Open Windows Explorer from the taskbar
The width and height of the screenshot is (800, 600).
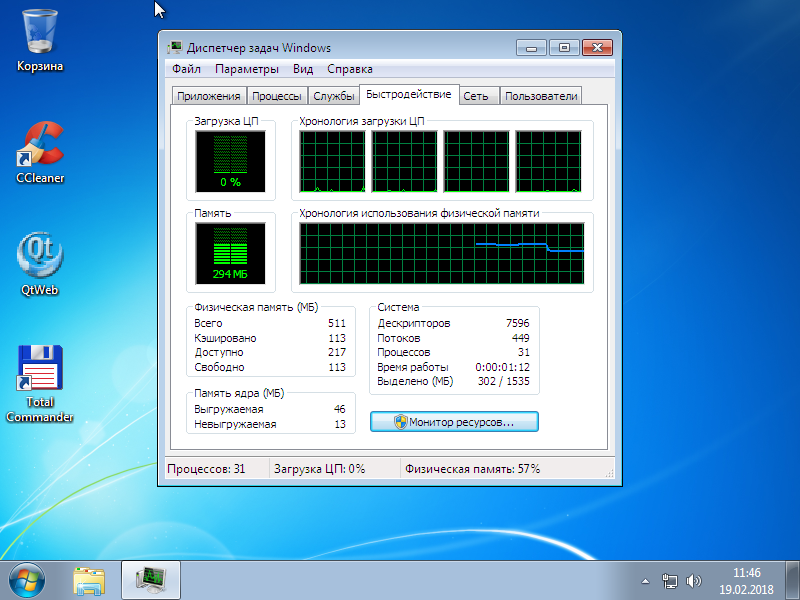pos(89,581)
